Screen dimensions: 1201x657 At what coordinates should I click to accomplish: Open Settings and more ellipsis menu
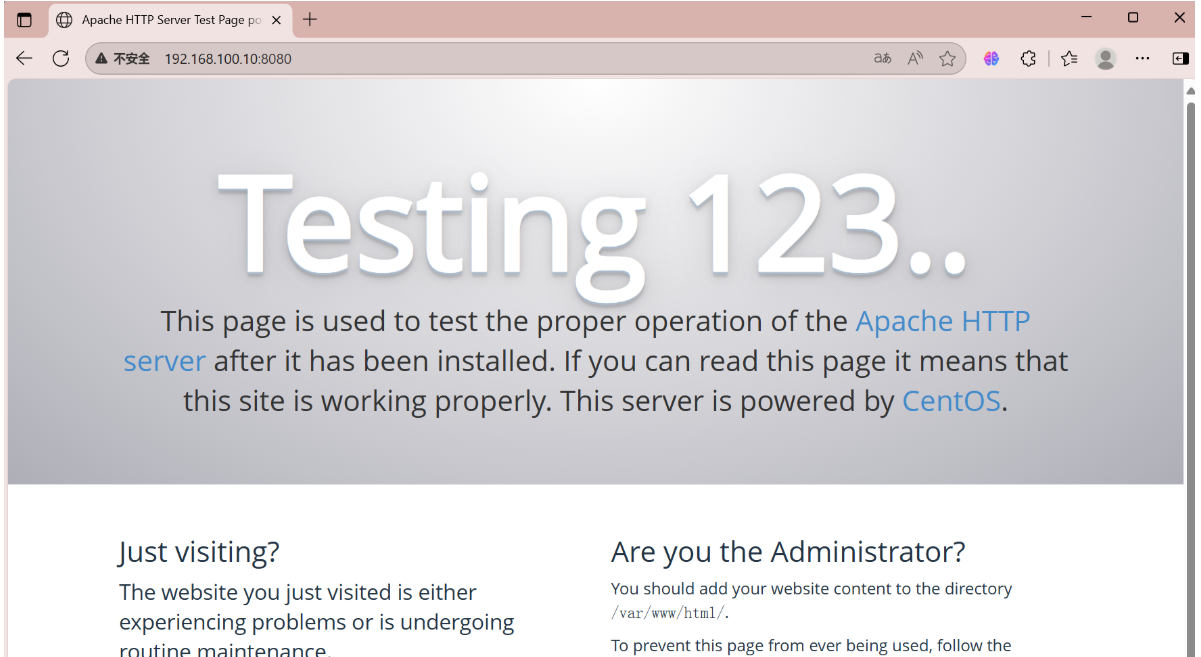point(1143,59)
